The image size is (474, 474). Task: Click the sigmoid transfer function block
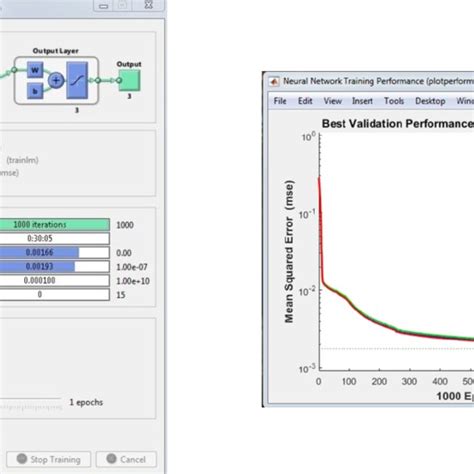click(77, 80)
